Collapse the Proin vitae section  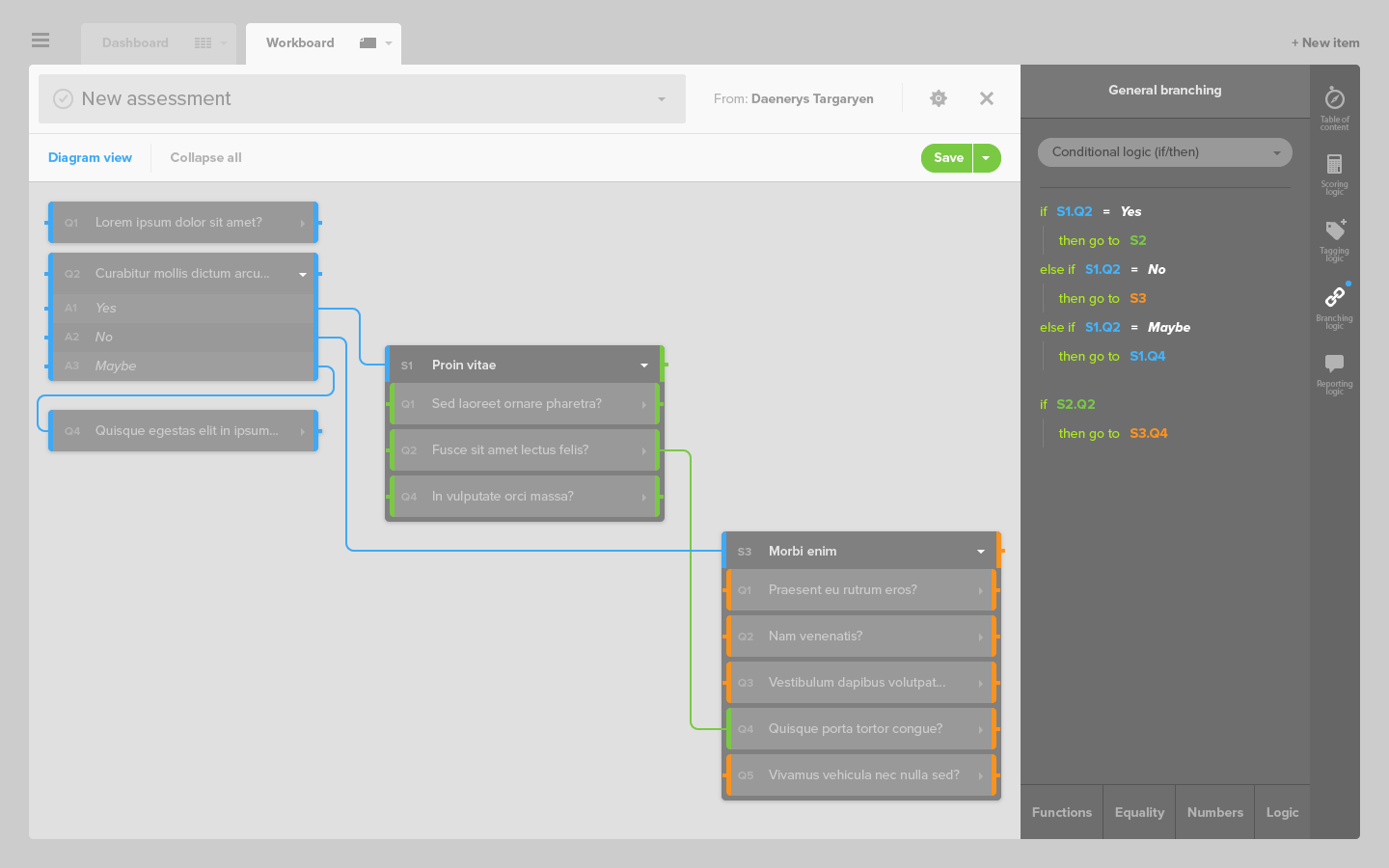[643, 366]
